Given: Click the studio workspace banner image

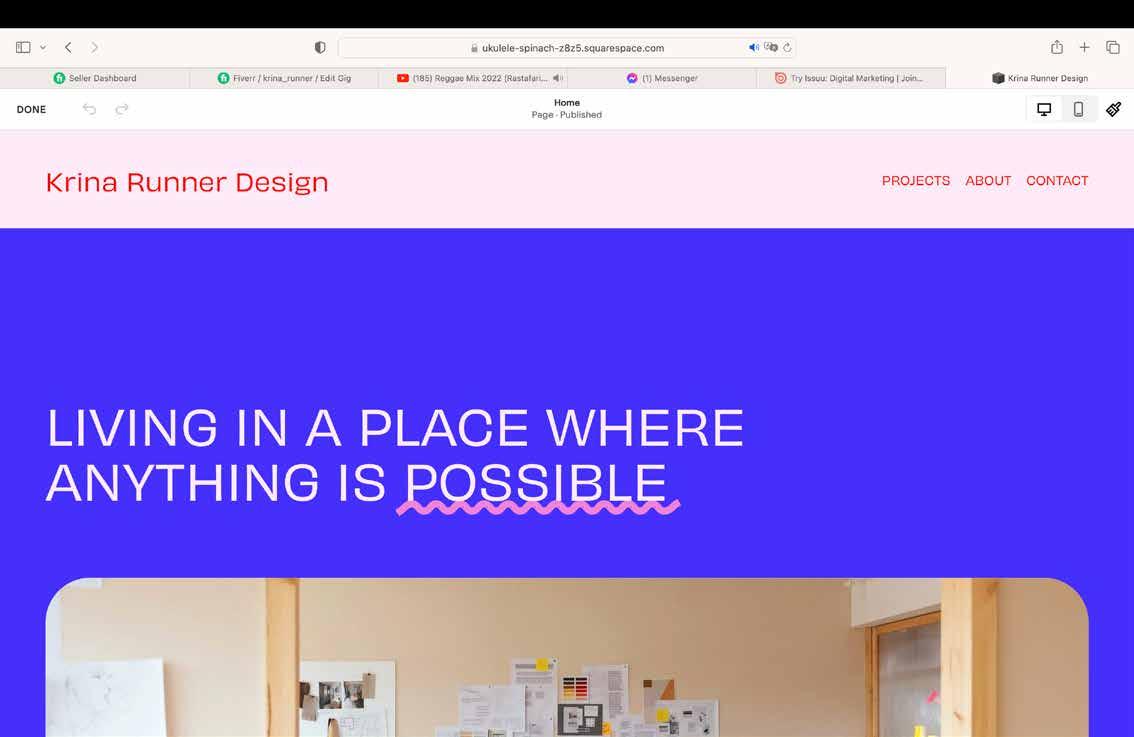Looking at the screenshot, I should 567,657.
